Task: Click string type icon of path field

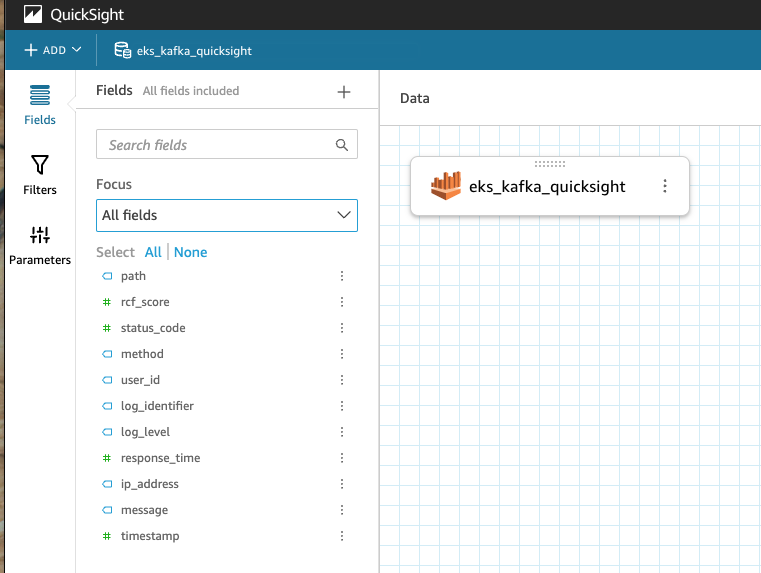Action: (107, 276)
